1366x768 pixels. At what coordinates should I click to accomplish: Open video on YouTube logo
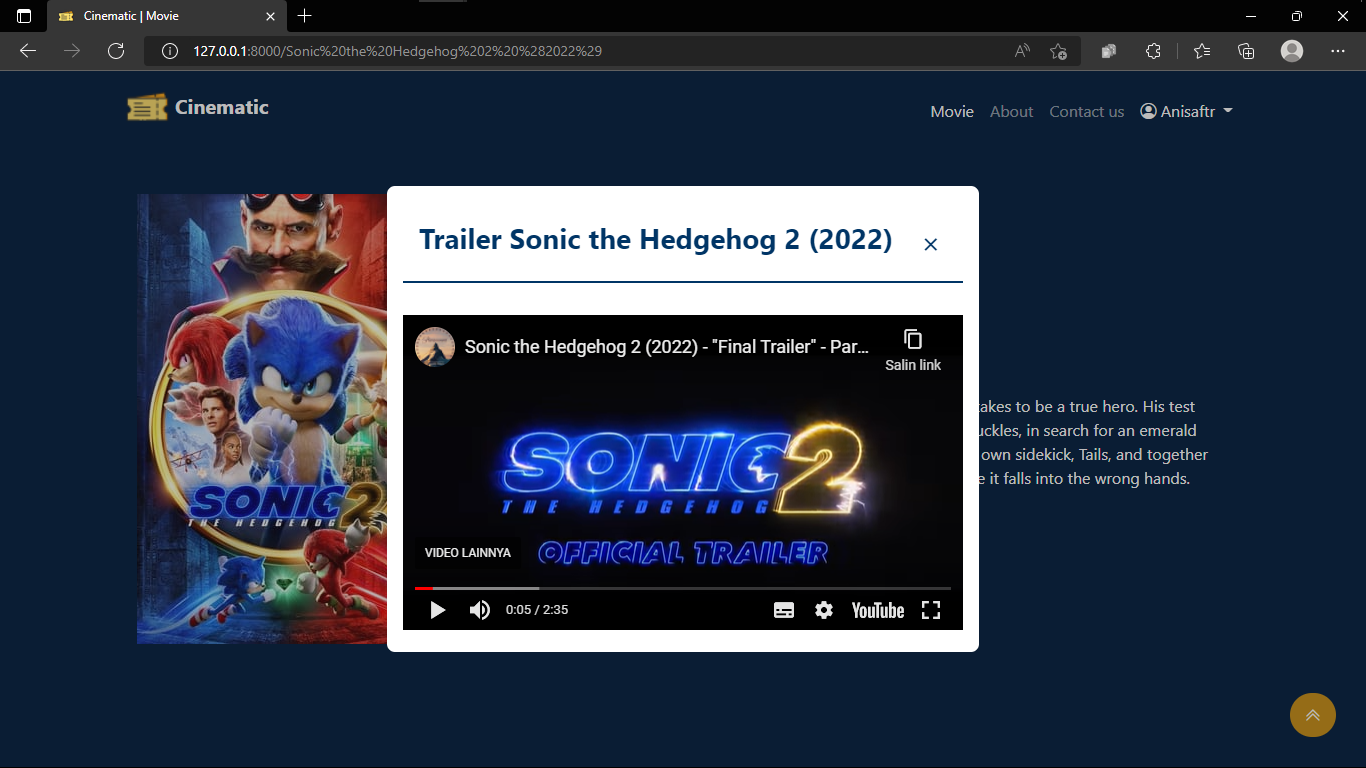click(878, 610)
